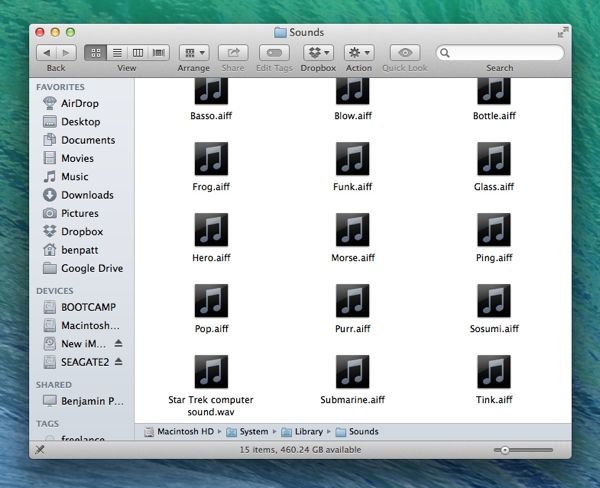Go back with the left arrow button
The image size is (600, 488).
(x=47, y=53)
